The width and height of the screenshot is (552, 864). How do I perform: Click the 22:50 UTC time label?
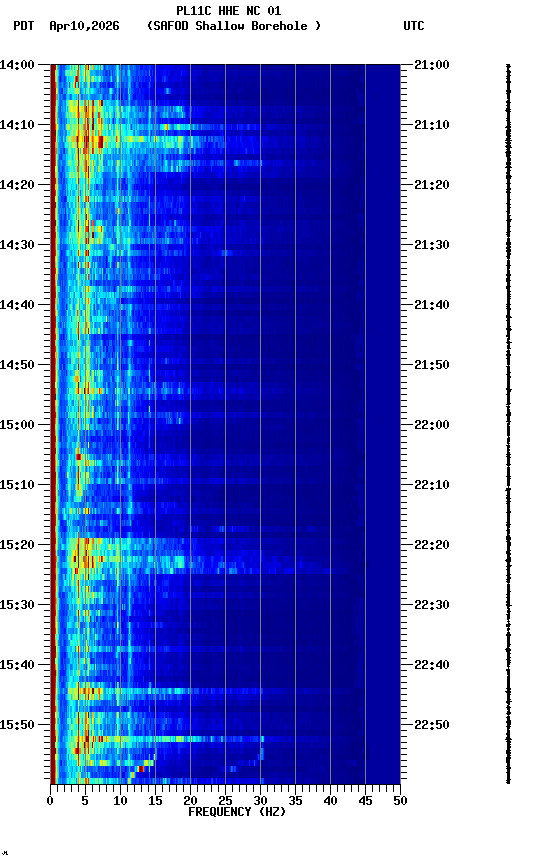point(432,726)
